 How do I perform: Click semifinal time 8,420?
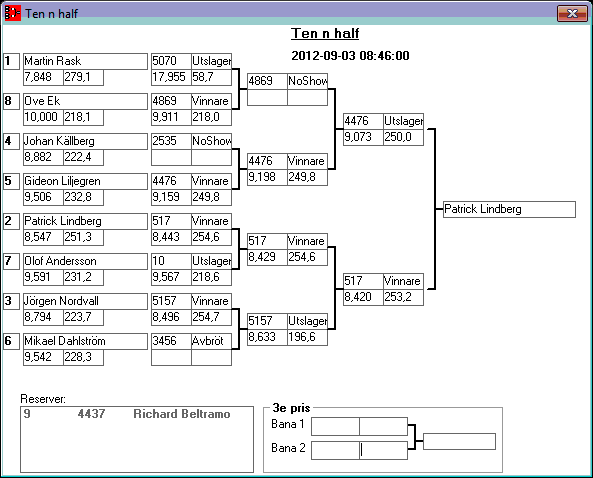click(363, 298)
